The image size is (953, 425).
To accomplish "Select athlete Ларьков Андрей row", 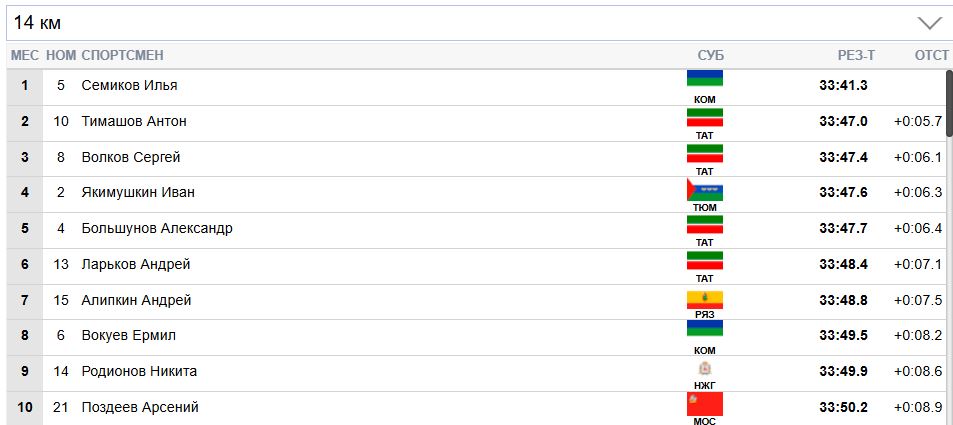I will (x=136, y=264).
